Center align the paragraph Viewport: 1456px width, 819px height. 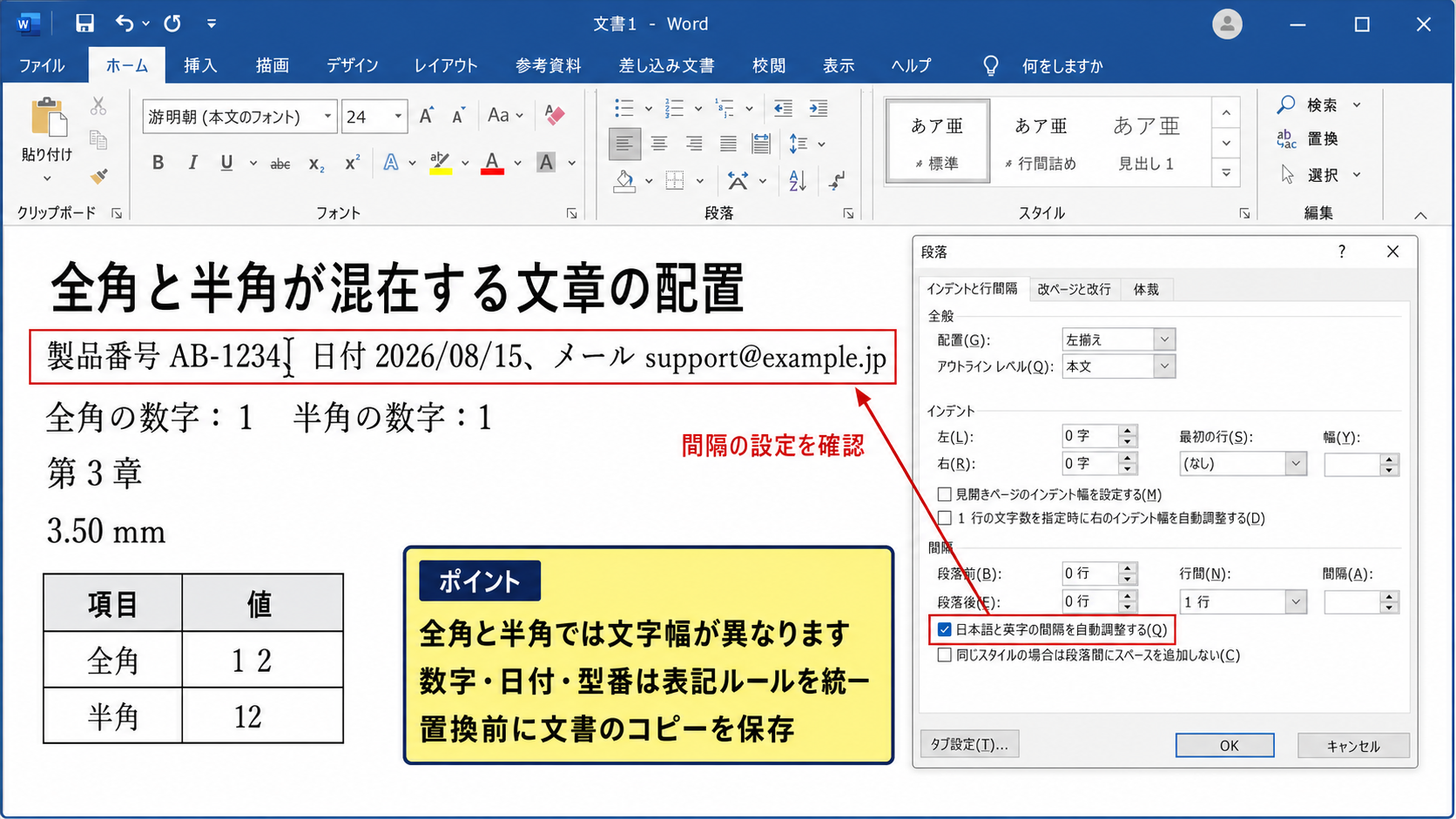pos(659,144)
